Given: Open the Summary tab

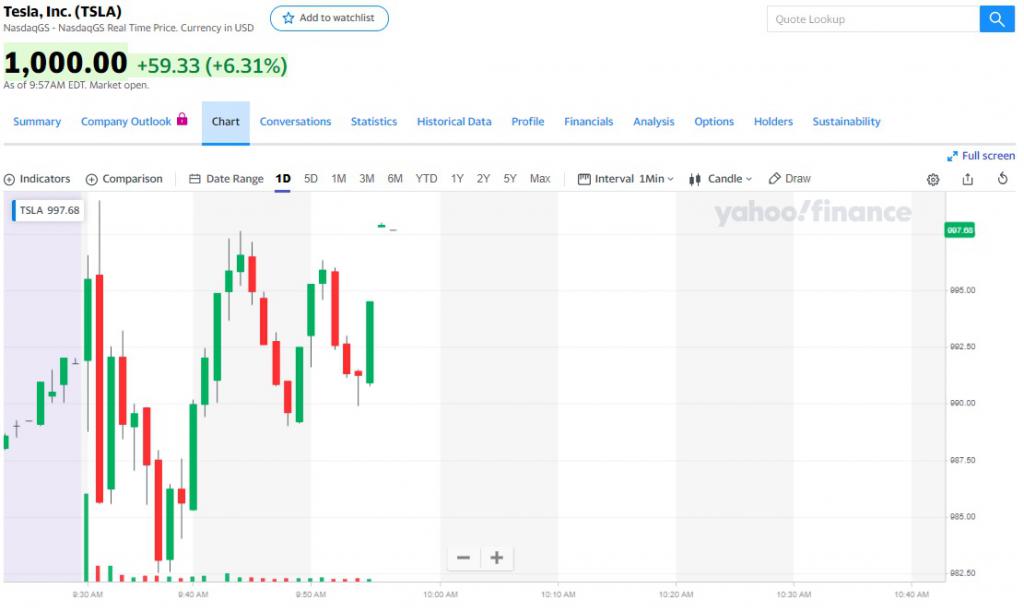Looking at the screenshot, I should click(x=37, y=121).
